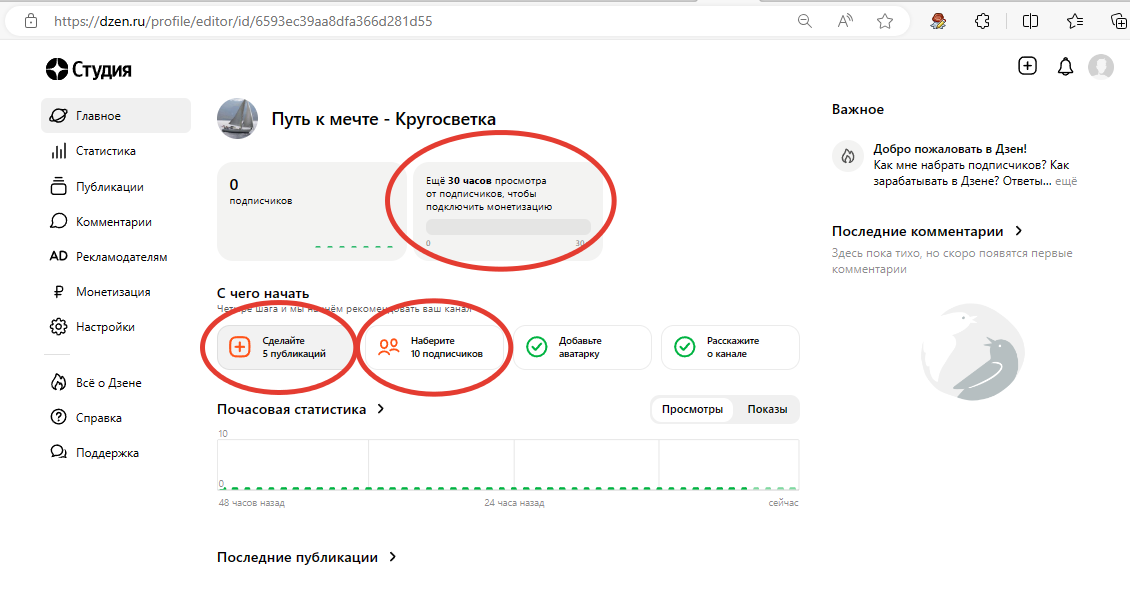Click Сделайте 5 публикаций step card
Viewport: 1130px width, 615px height.
286,348
